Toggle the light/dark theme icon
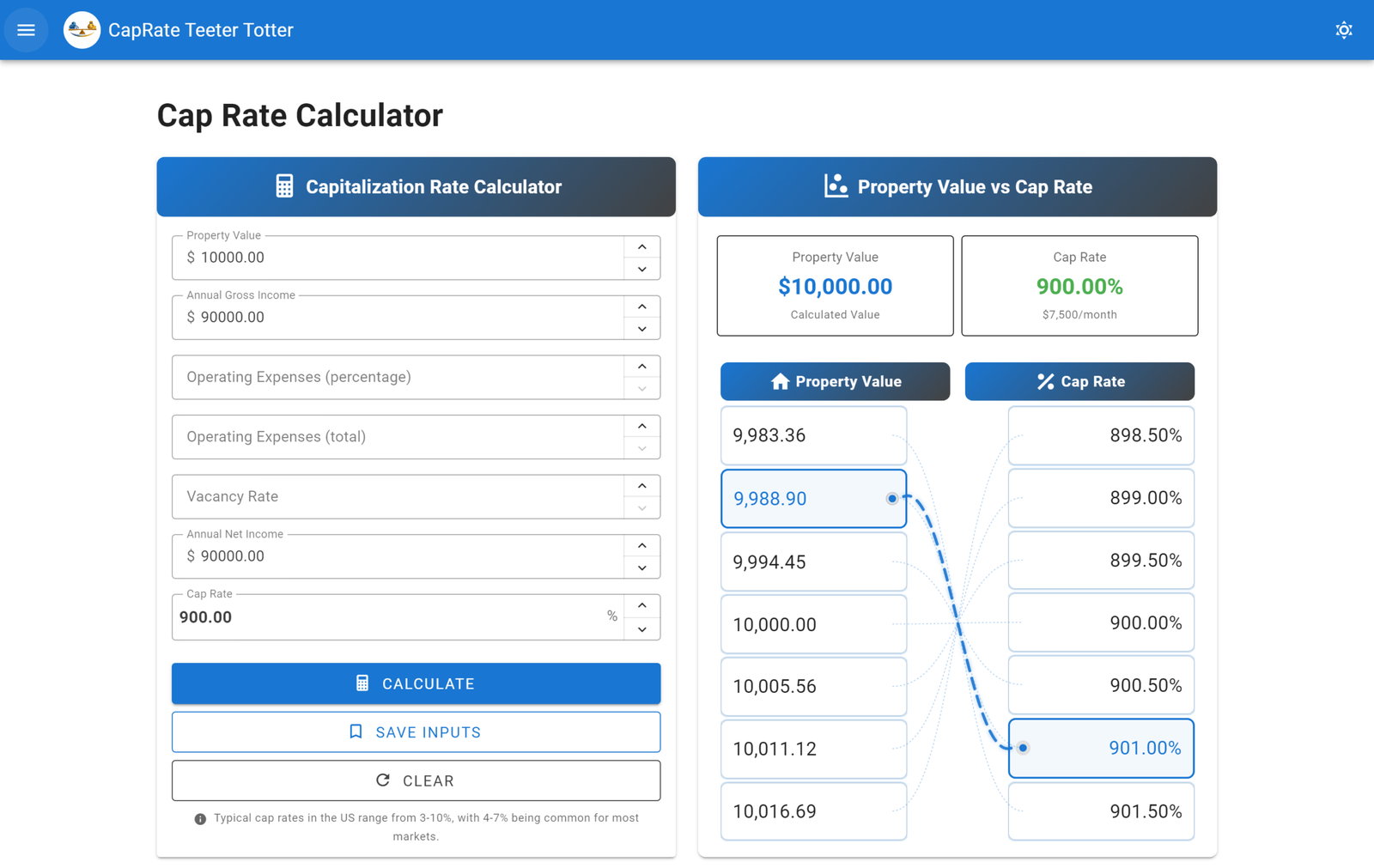Screen dimensions: 1374x868 (1344, 30)
